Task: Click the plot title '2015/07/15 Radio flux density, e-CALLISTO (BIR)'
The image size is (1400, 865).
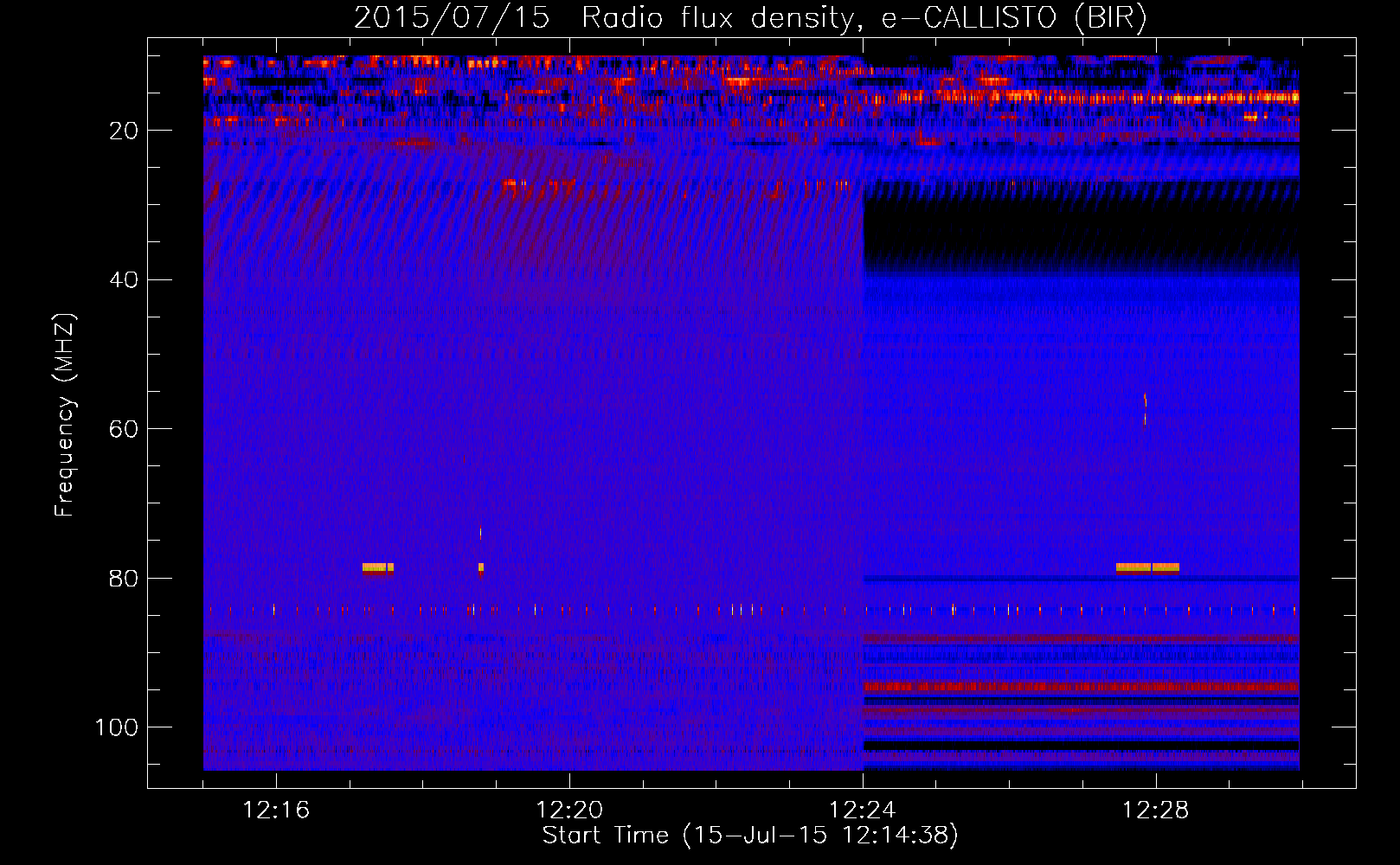Action: point(750,17)
